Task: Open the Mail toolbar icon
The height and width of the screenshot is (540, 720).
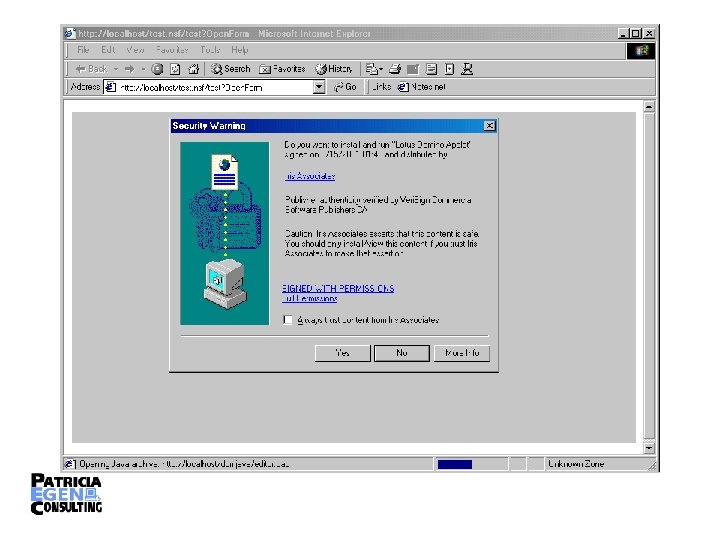Action: click(371, 69)
